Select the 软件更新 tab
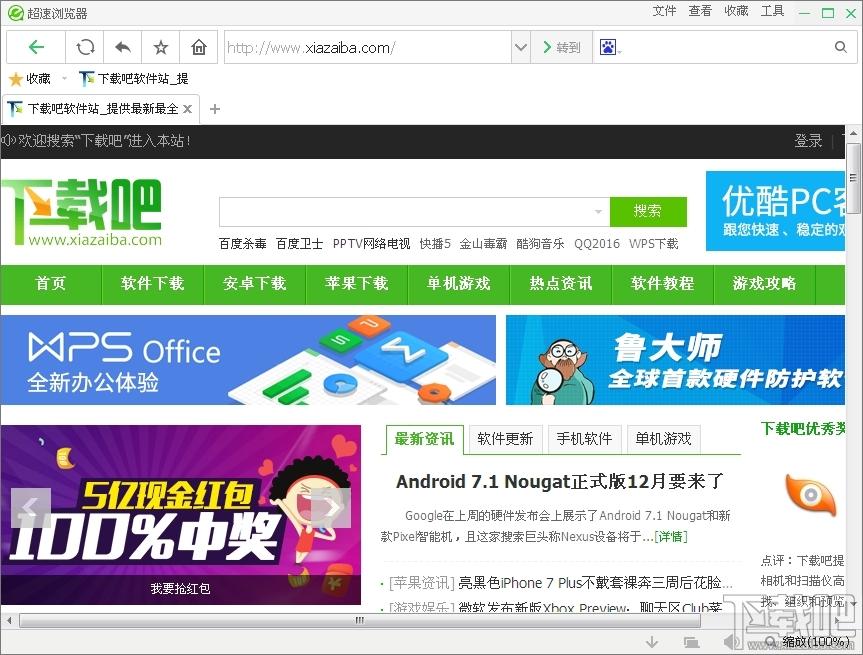The width and height of the screenshot is (863, 655). tap(505, 439)
